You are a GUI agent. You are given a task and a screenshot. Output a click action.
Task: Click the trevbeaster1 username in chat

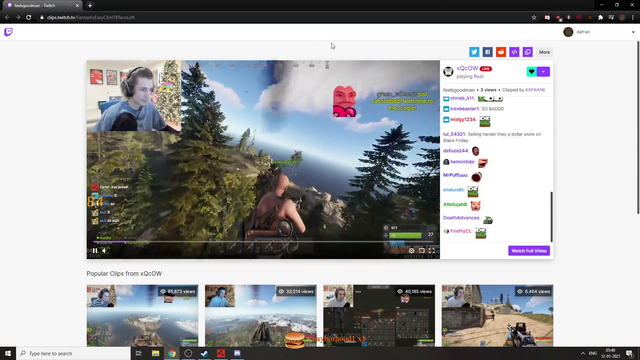(x=465, y=109)
